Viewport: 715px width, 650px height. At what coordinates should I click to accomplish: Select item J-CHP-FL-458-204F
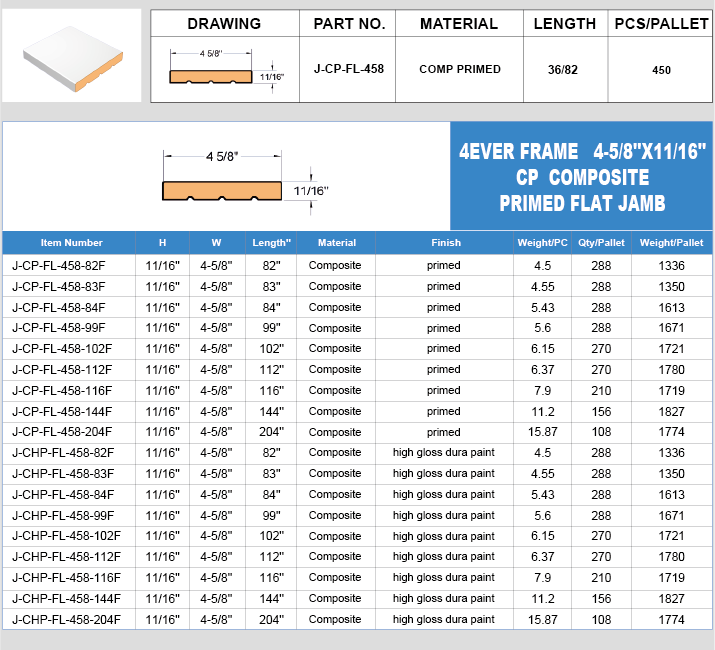point(66,619)
